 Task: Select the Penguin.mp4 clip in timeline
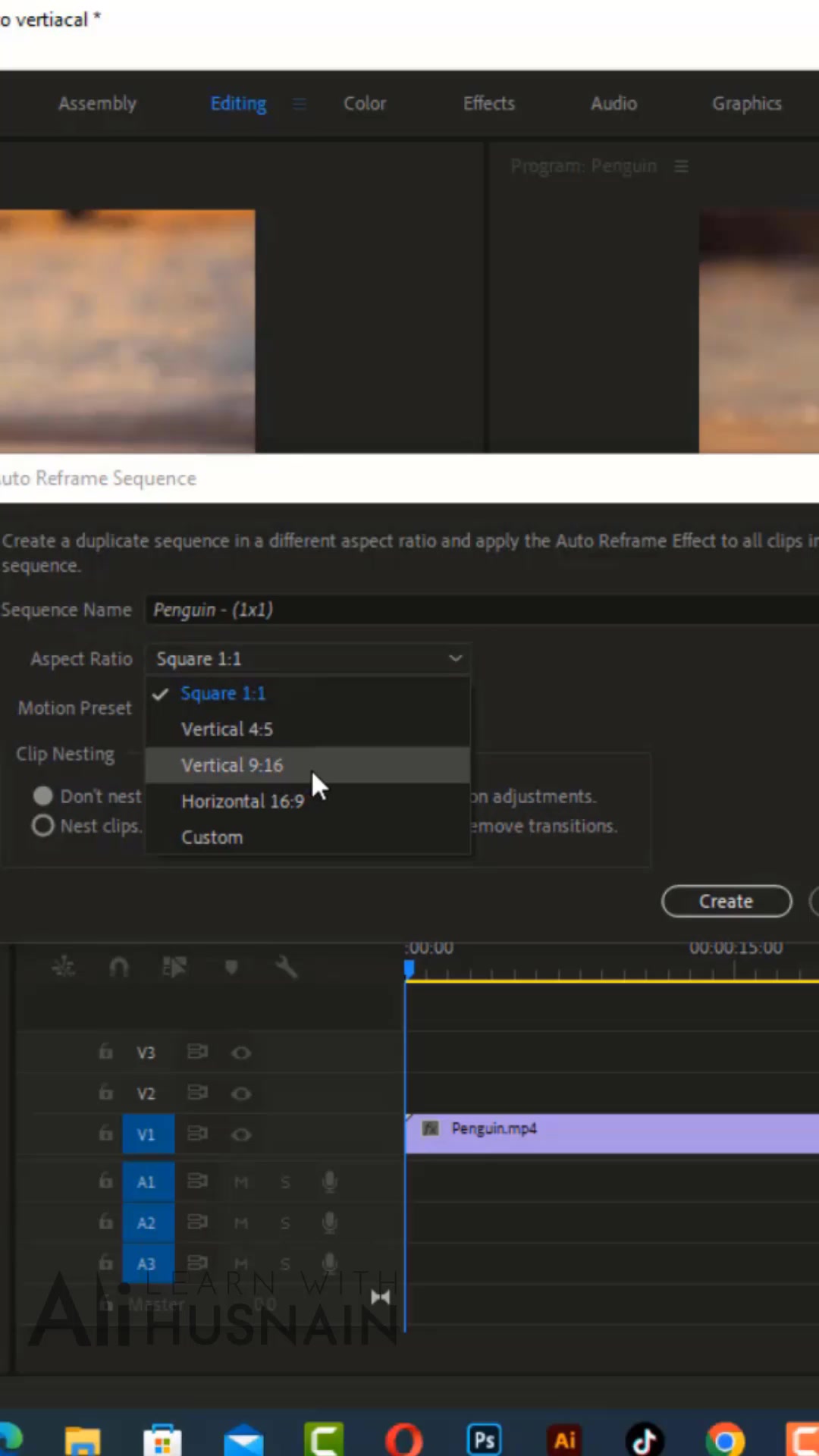click(612, 1134)
